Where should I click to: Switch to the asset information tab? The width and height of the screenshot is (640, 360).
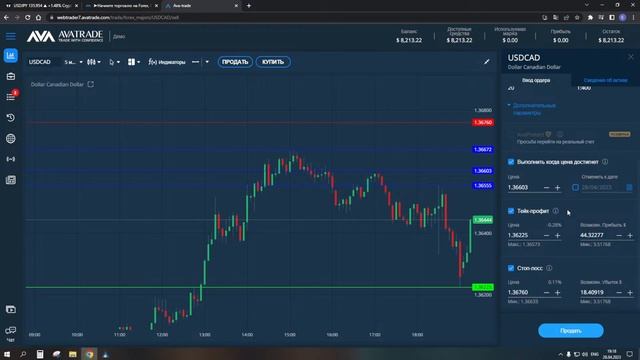(x=605, y=80)
